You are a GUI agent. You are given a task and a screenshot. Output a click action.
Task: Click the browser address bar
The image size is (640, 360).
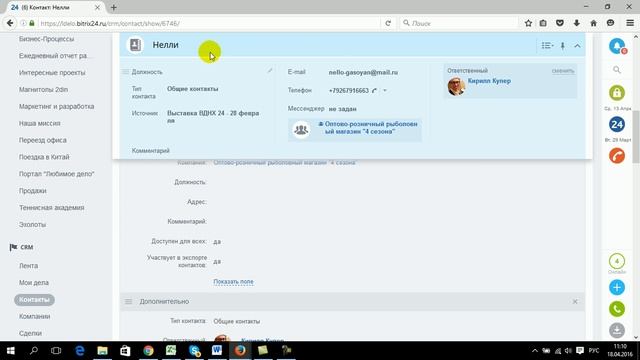click(x=208, y=23)
